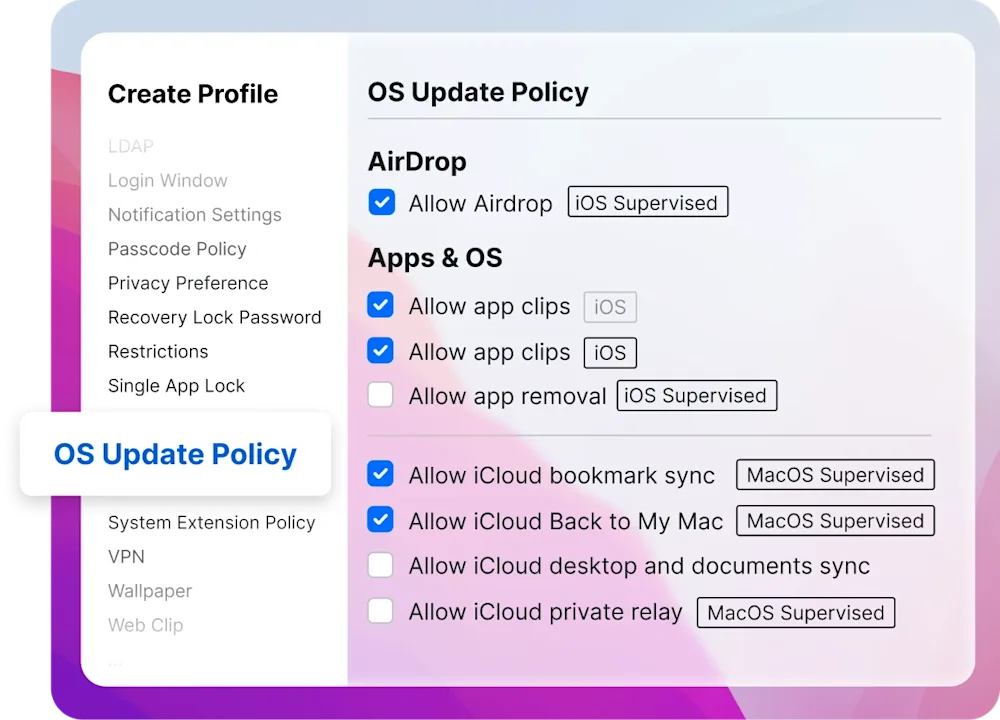Screen dimensions: 1000x720
Task: Click the Create Profile heading
Action: pos(193,94)
